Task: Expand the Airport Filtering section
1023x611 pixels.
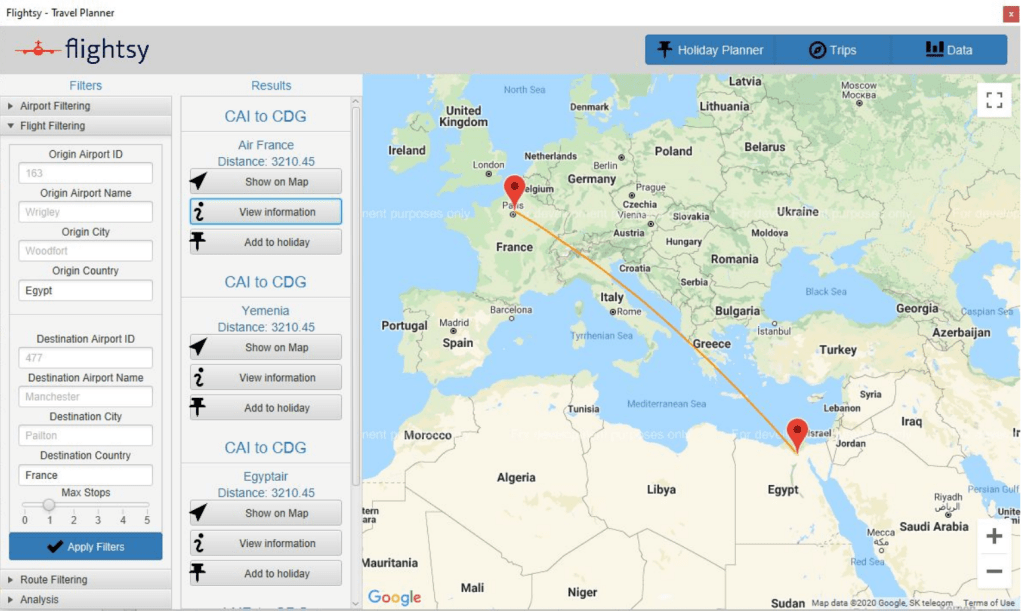Action: 55,106
